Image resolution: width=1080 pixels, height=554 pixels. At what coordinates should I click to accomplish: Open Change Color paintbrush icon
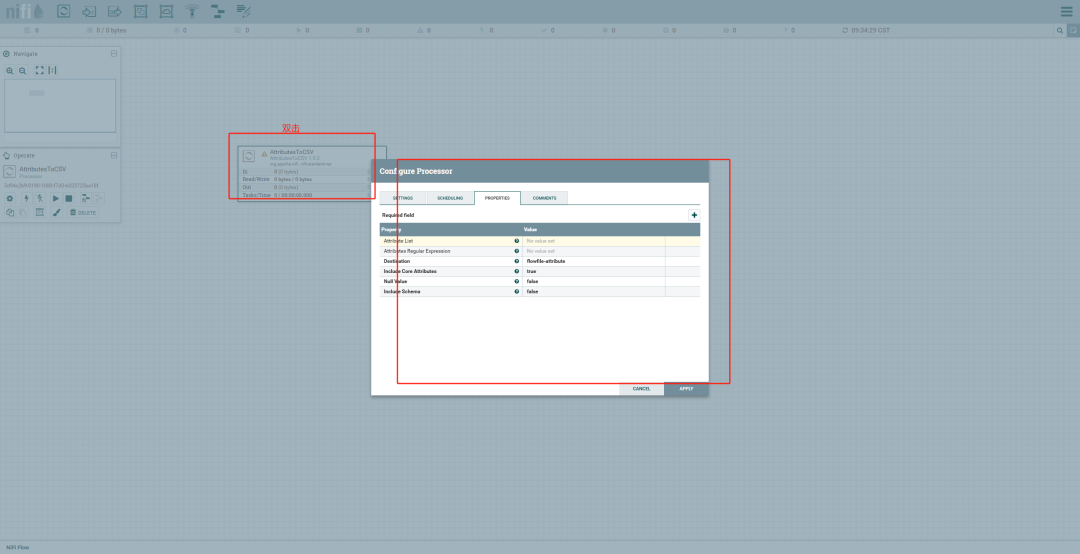coord(56,212)
